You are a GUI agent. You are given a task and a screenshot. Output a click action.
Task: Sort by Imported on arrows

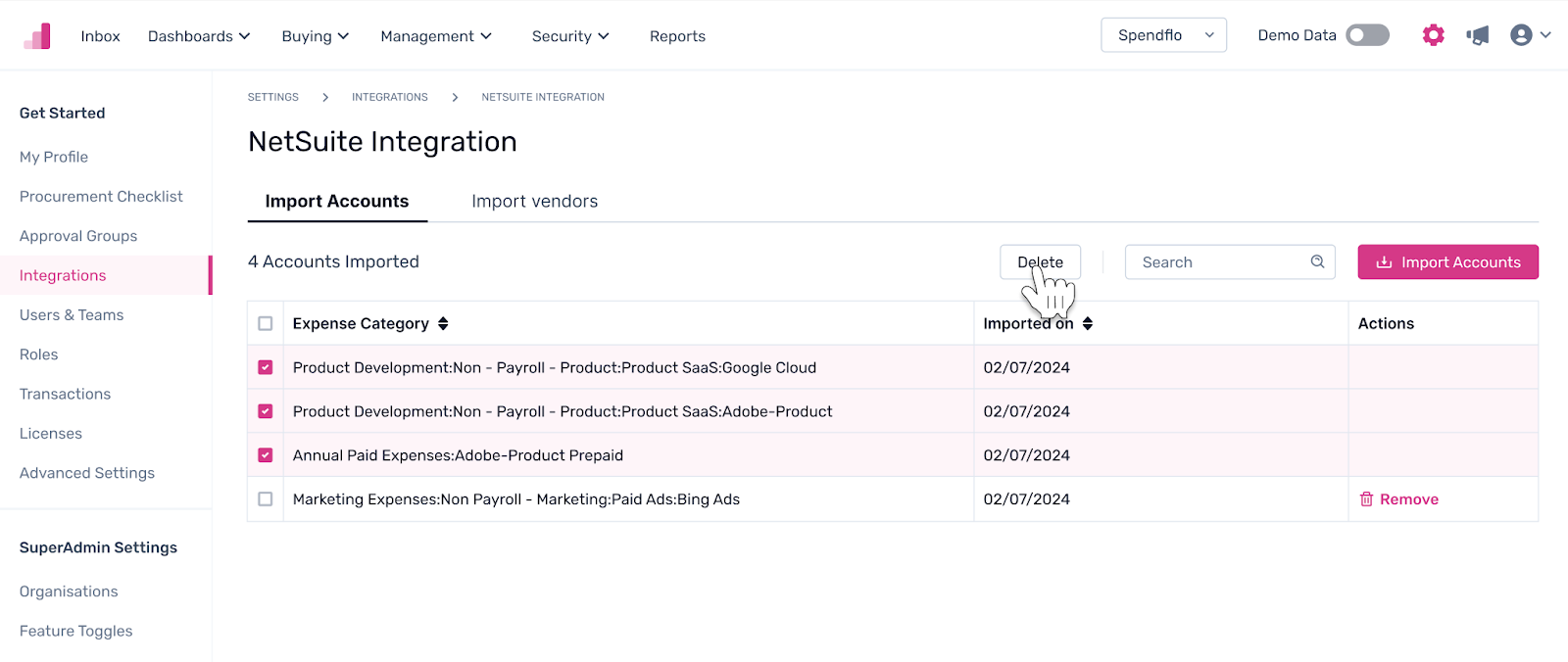(1088, 323)
